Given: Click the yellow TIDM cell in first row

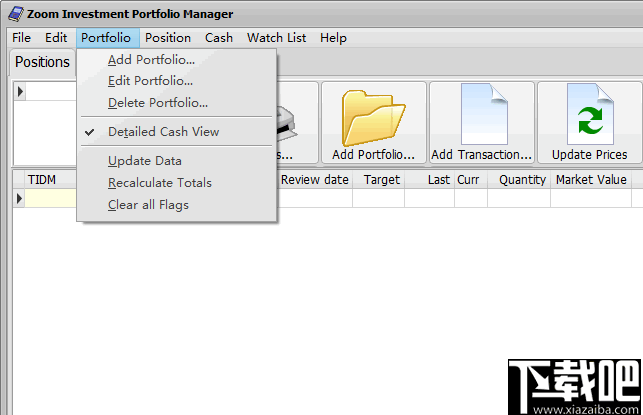Looking at the screenshot, I should tap(51, 198).
